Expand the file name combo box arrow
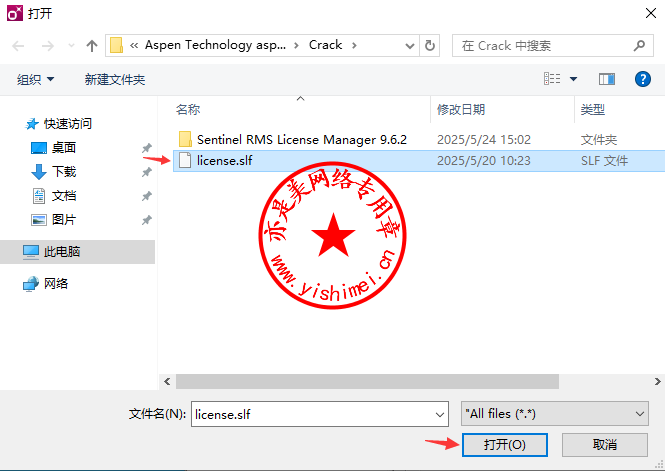The width and height of the screenshot is (665, 471). click(440, 414)
